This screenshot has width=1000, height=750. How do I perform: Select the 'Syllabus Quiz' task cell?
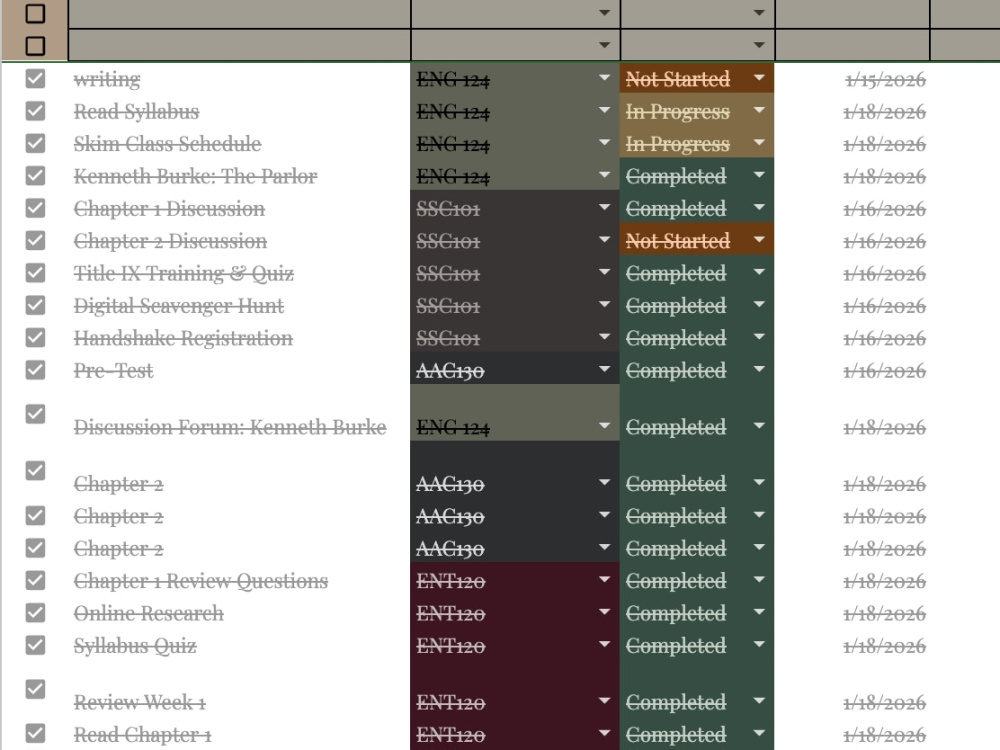[x=239, y=645]
